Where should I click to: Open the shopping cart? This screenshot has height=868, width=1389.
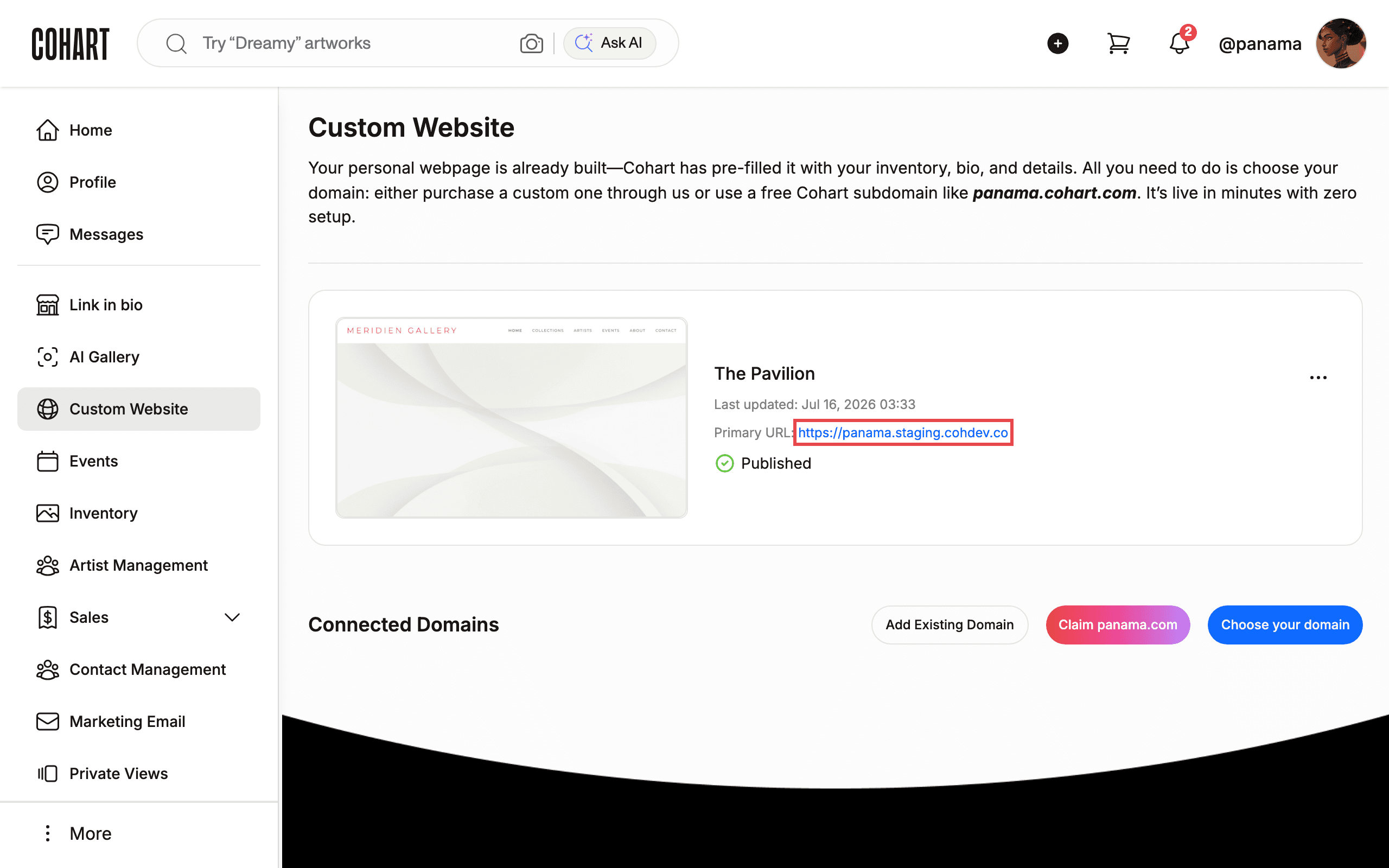tap(1119, 43)
